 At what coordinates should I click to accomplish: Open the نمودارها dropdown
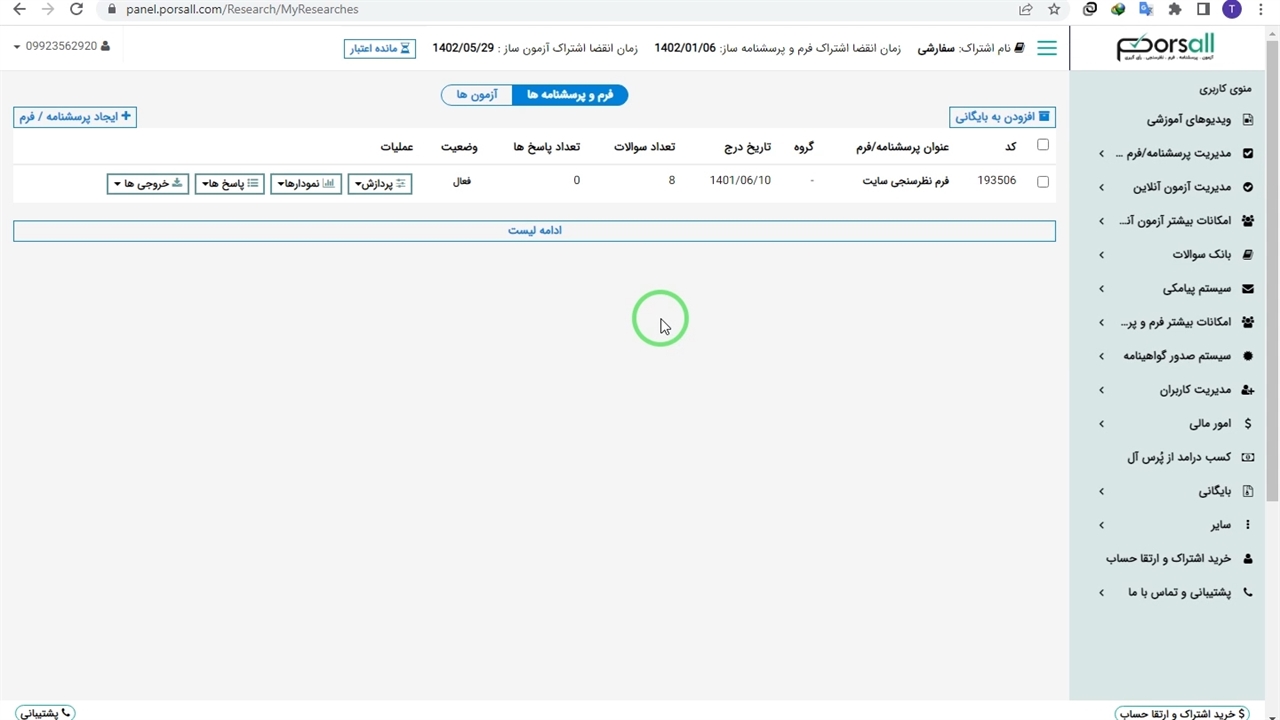[306, 184]
